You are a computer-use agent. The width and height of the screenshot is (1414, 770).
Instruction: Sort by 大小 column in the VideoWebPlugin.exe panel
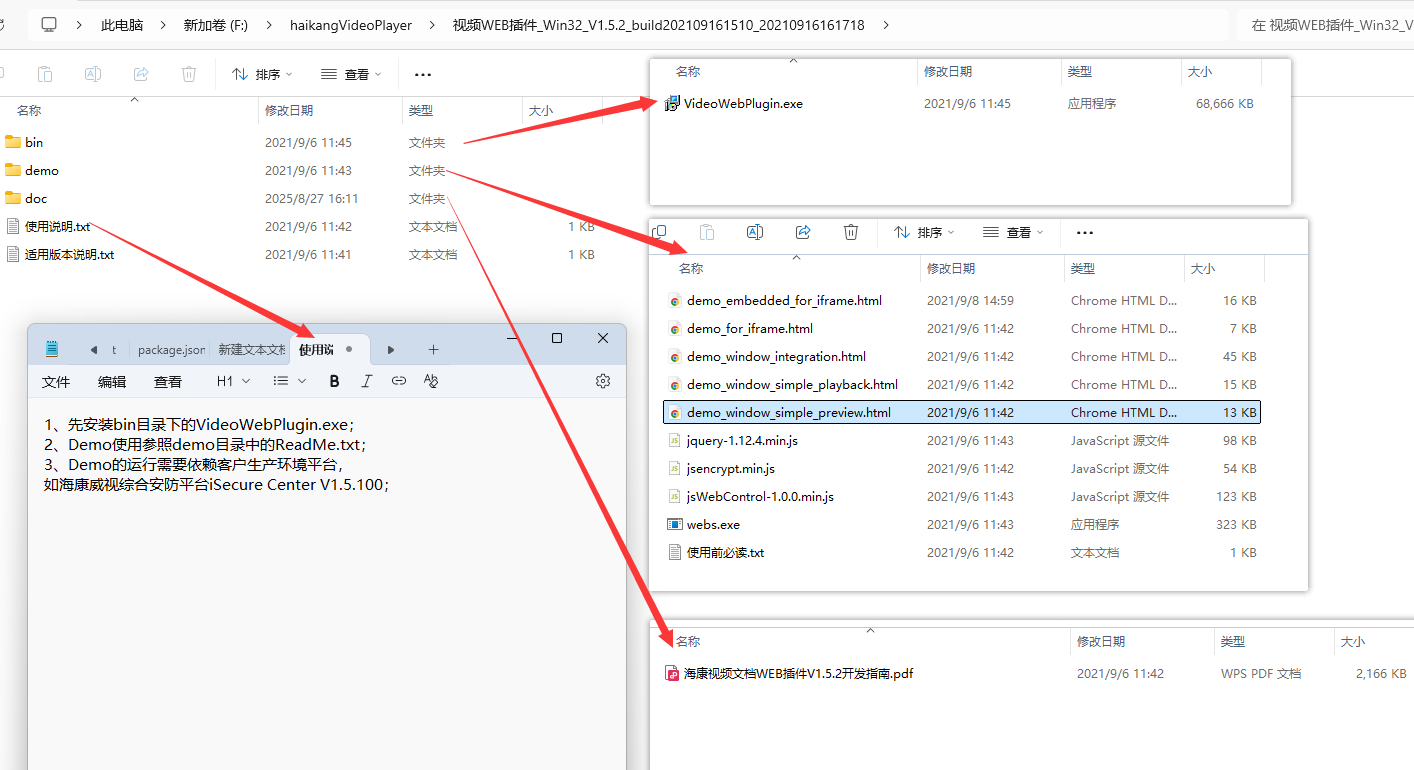[1200, 72]
